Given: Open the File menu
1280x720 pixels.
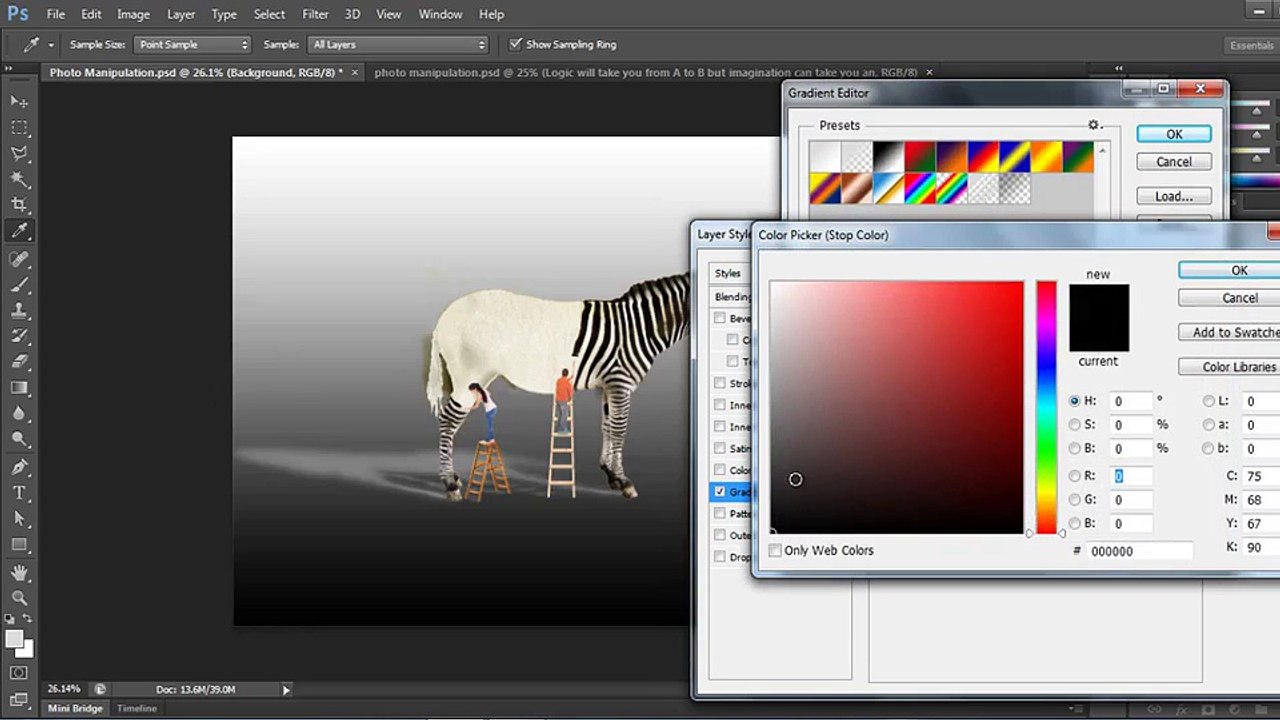Looking at the screenshot, I should pyautogui.click(x=56, y=14).
